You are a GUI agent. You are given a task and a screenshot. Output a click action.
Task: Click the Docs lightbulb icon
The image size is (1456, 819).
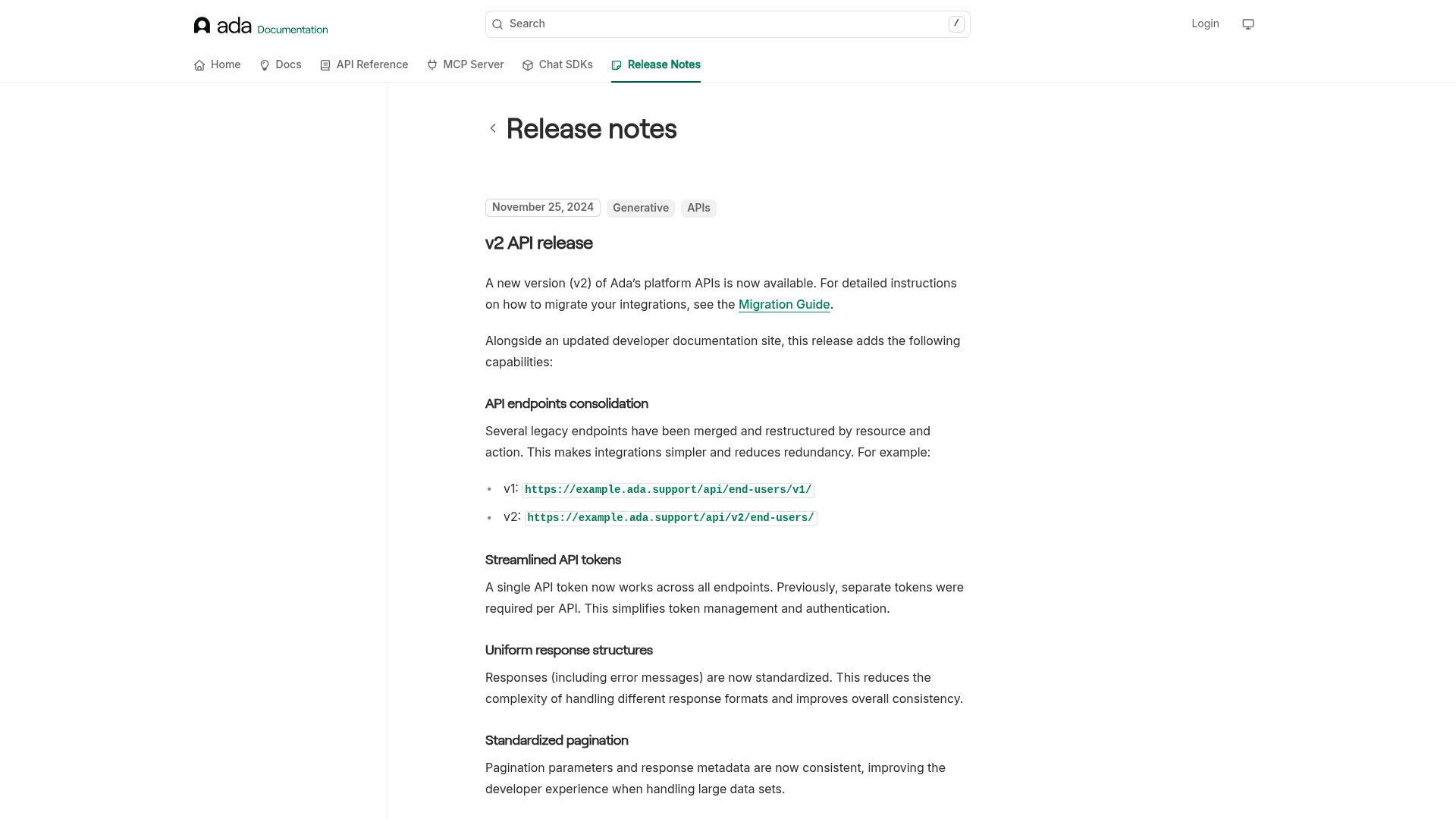point(265,65)
